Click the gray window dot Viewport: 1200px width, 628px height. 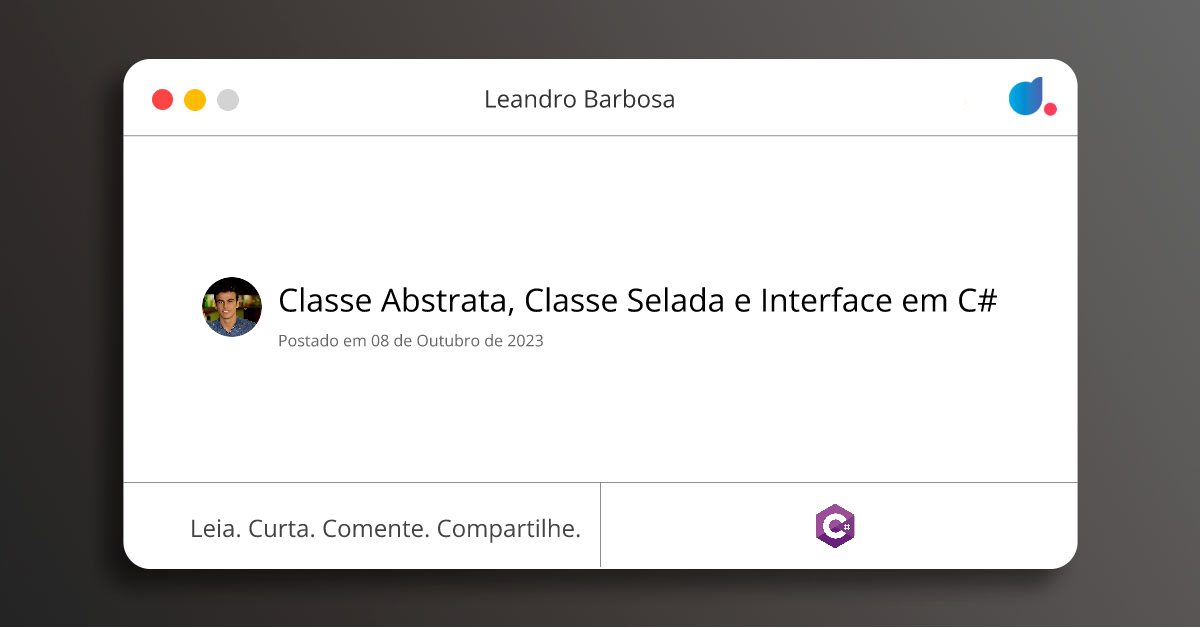(228, 100)
